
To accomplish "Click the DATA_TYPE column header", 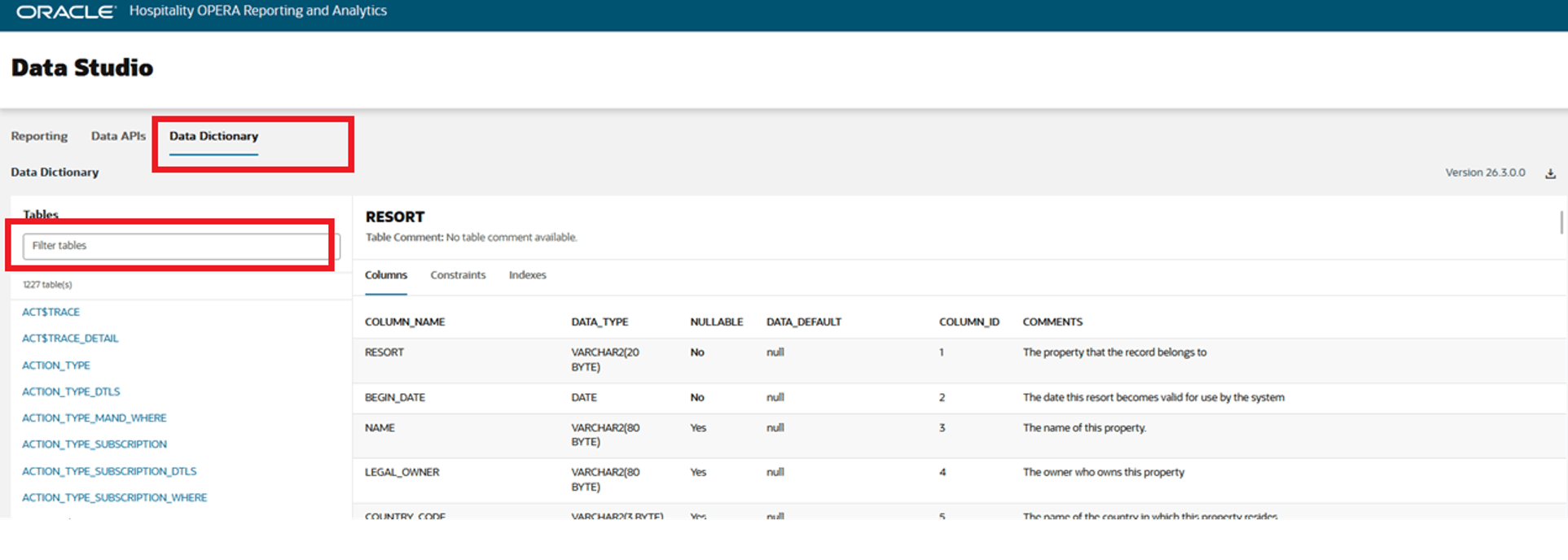I will point(600,322).
